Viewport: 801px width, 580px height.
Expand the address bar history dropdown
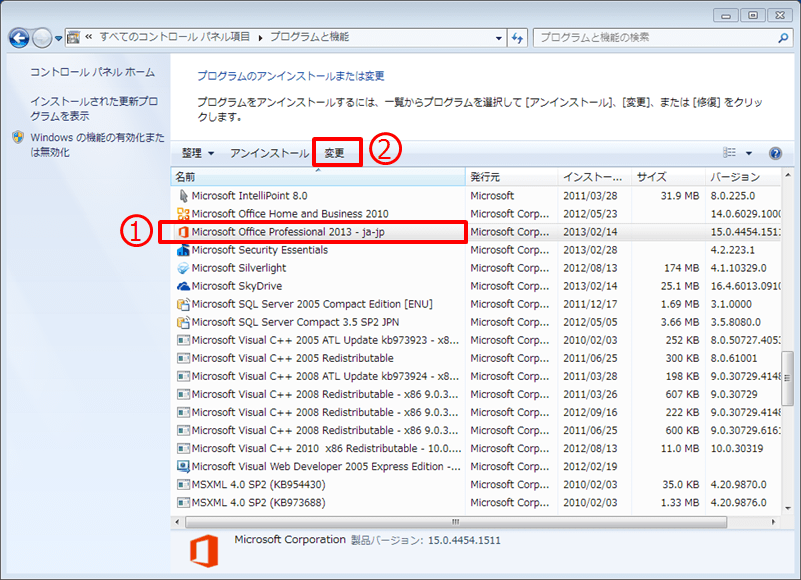pyautogui.click(x=499, y=38)
